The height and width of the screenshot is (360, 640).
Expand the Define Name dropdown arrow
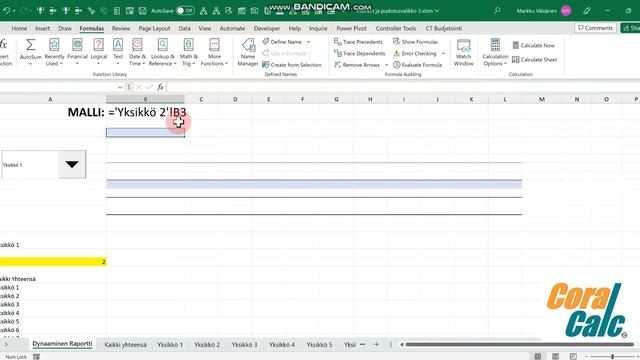tap(309, 42)
